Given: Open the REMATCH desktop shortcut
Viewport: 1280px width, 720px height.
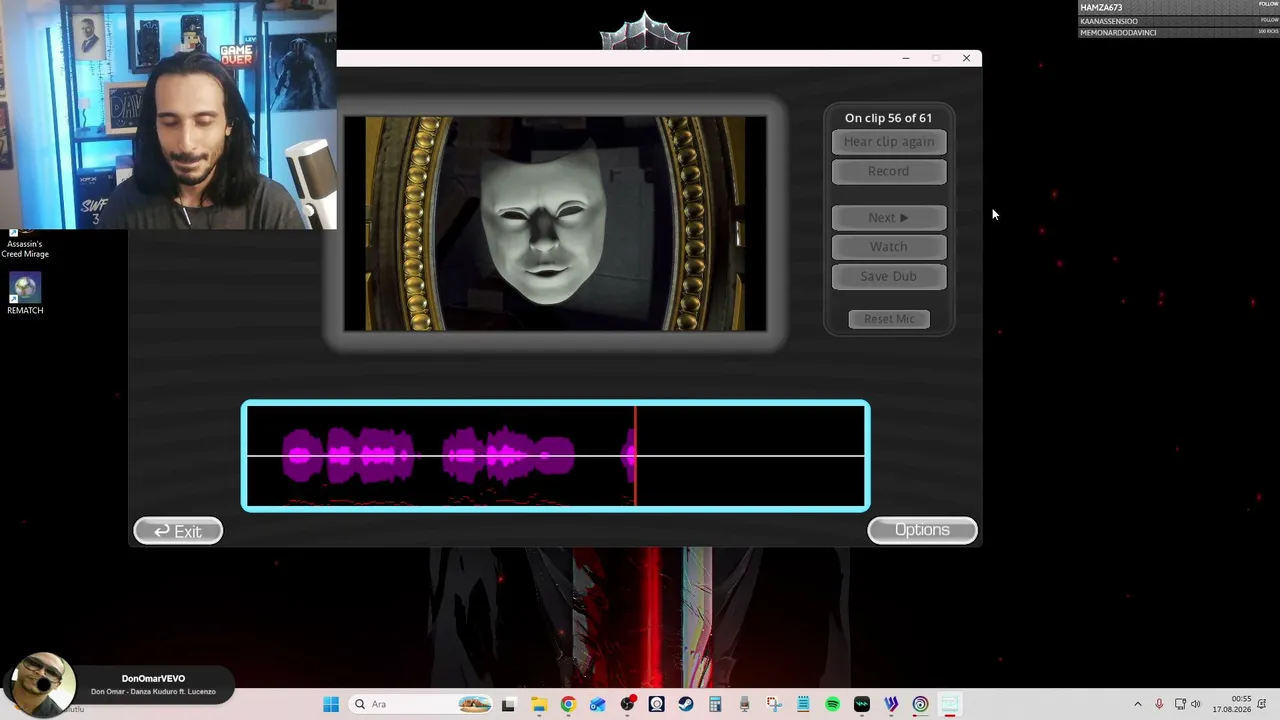Looking at the screenshot, I should coord(25,294).
